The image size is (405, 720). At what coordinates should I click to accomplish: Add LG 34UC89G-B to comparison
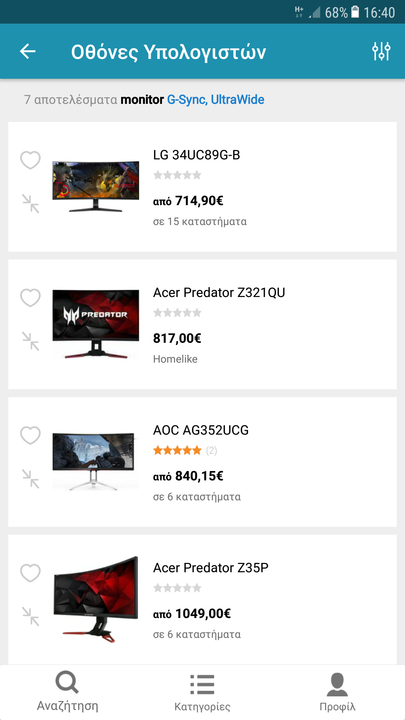(x=31, y=203)
